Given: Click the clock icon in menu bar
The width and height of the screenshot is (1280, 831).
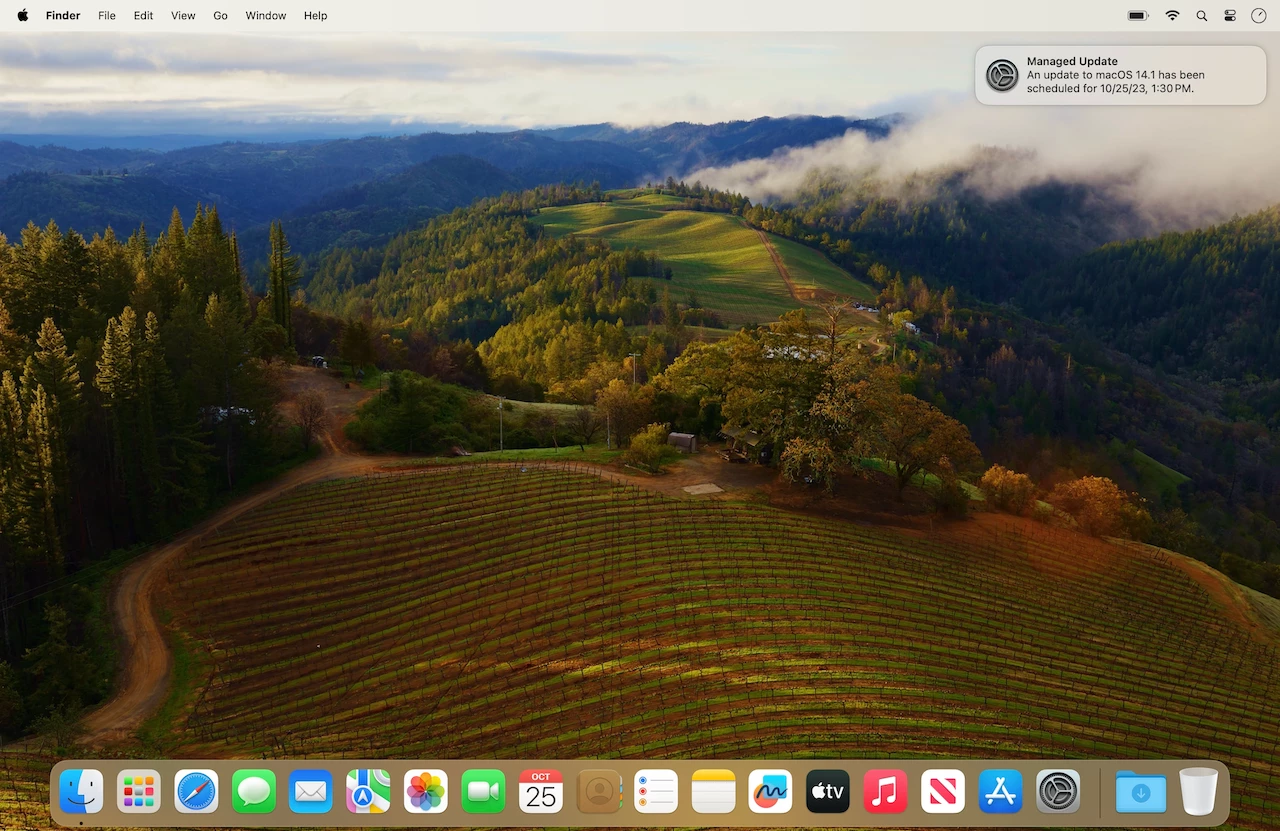Looking at the screenshot, I should [x=1258, y=16].
